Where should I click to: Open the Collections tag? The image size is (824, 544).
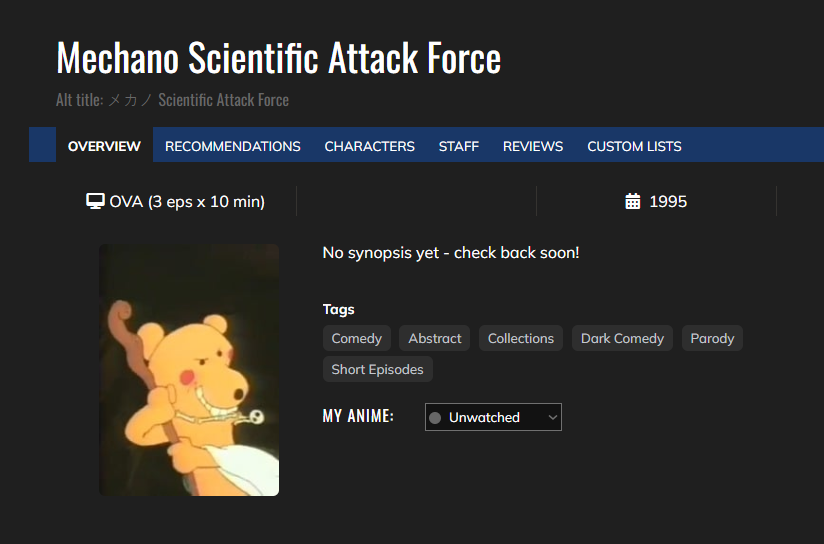(x=521, y=339)
